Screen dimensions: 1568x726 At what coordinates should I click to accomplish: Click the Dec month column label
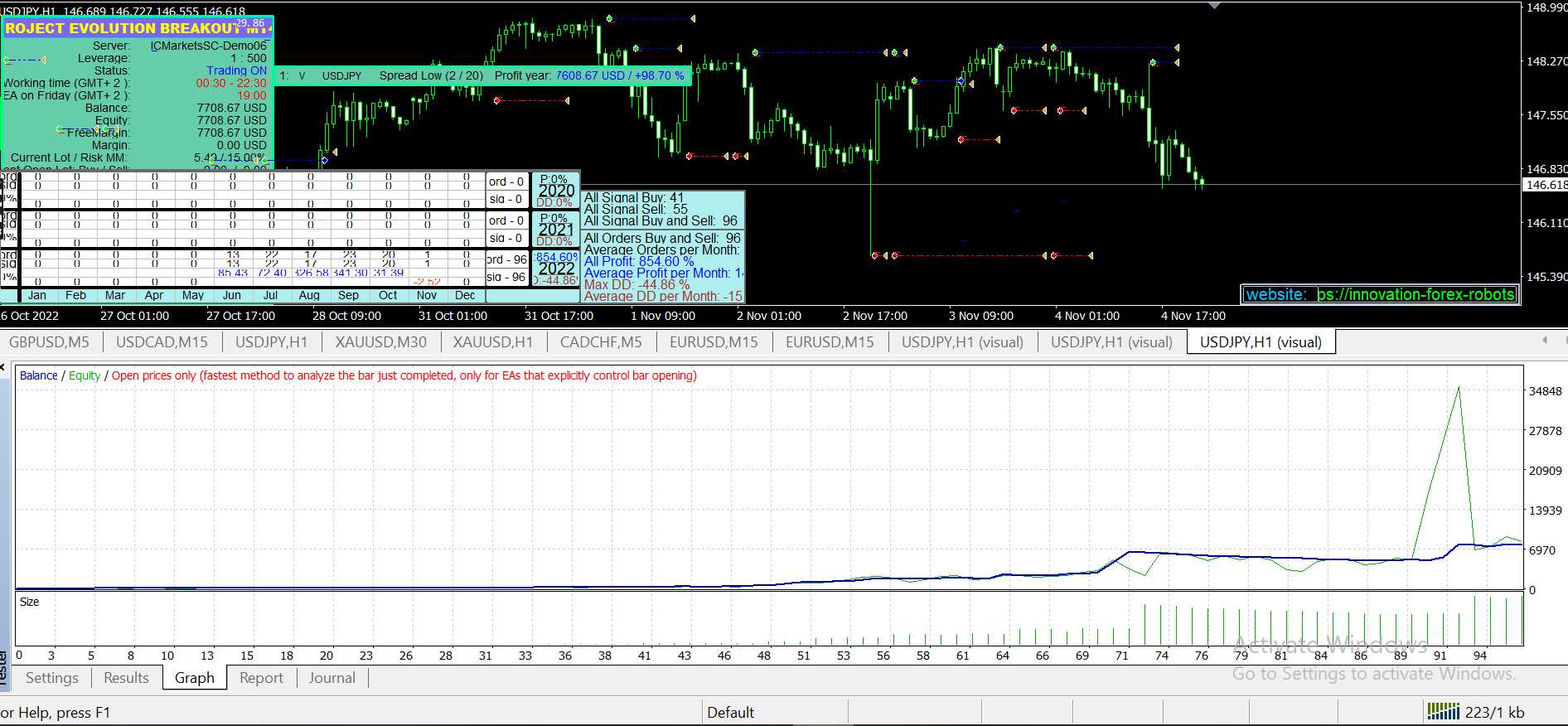(465, 295)
